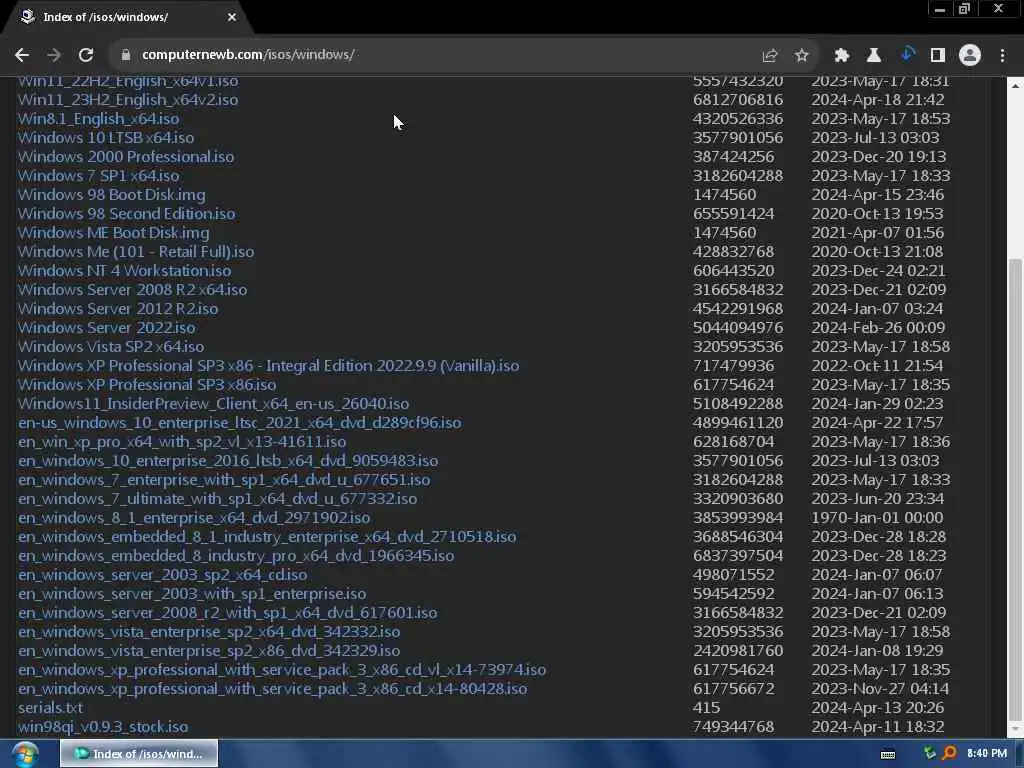This screenshot has width=1024, height=768.
Task: Share this page via share icon
Action: pyautogui.click(x=770, y=56)
